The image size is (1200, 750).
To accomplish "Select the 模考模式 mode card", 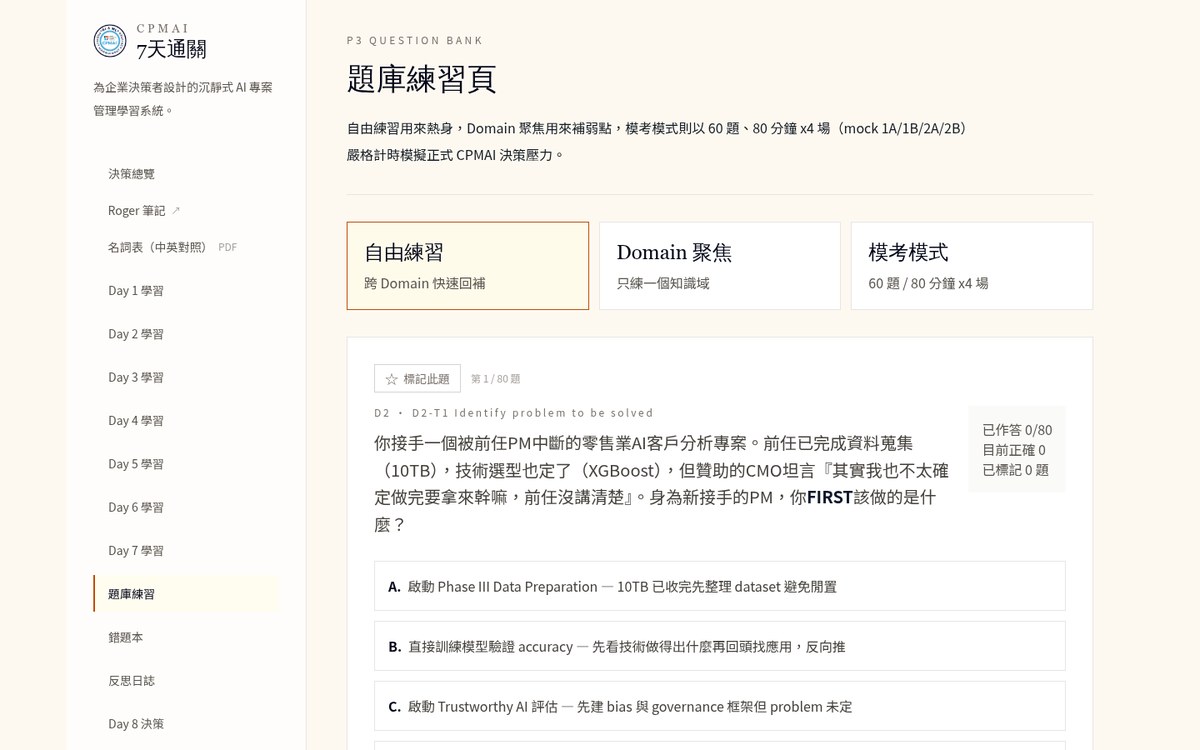I will click(972, 266).
